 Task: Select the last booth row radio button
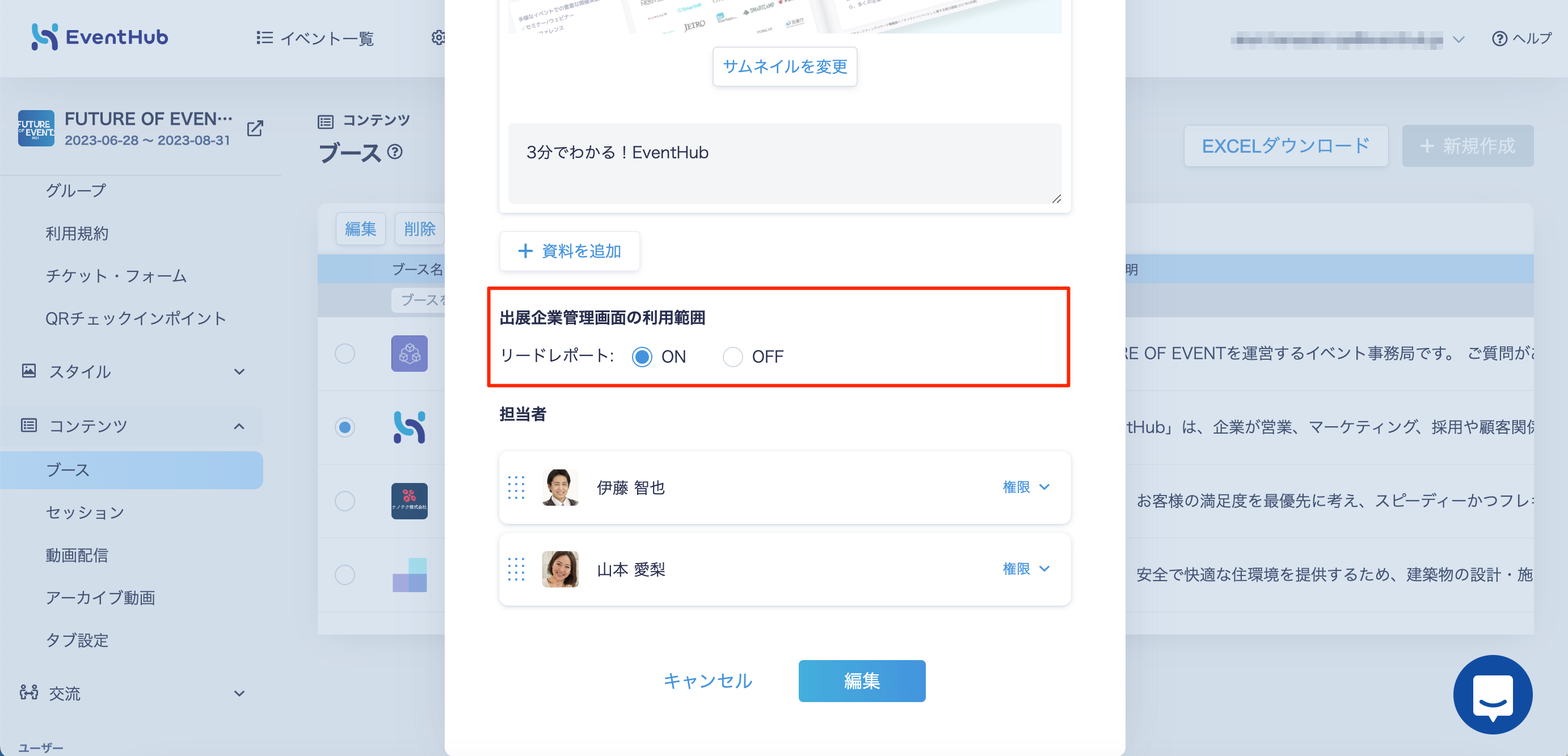click(344, 574)
